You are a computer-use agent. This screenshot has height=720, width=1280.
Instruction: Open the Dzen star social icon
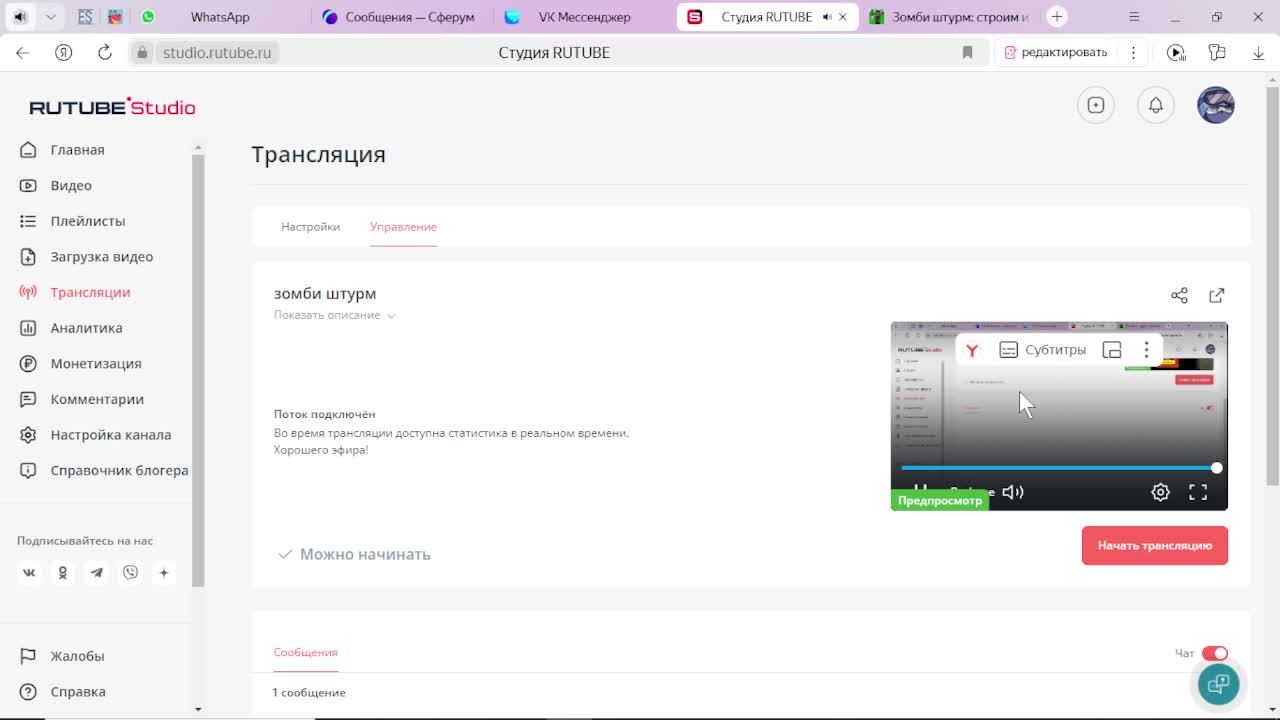pyautogui.click(x=164, y=573)
